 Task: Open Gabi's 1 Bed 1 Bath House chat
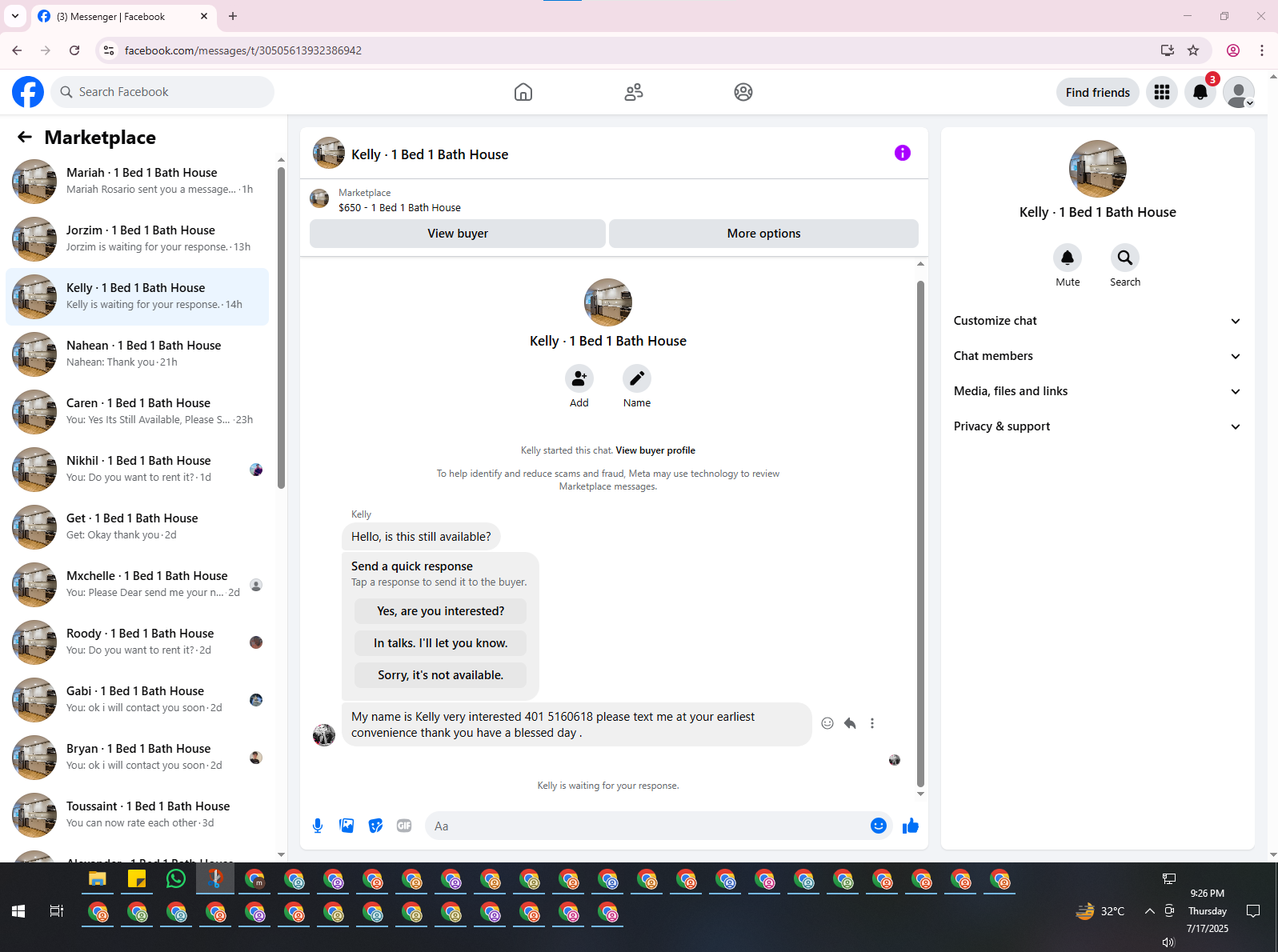pos(138,700)
